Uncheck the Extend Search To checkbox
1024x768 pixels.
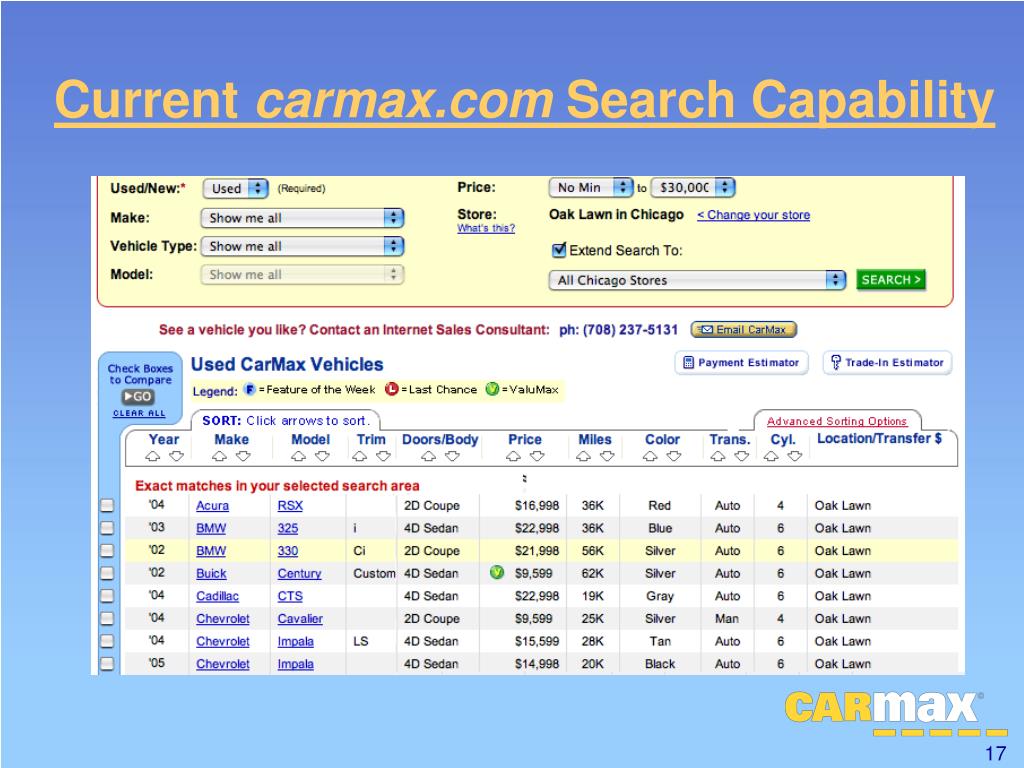559,249
